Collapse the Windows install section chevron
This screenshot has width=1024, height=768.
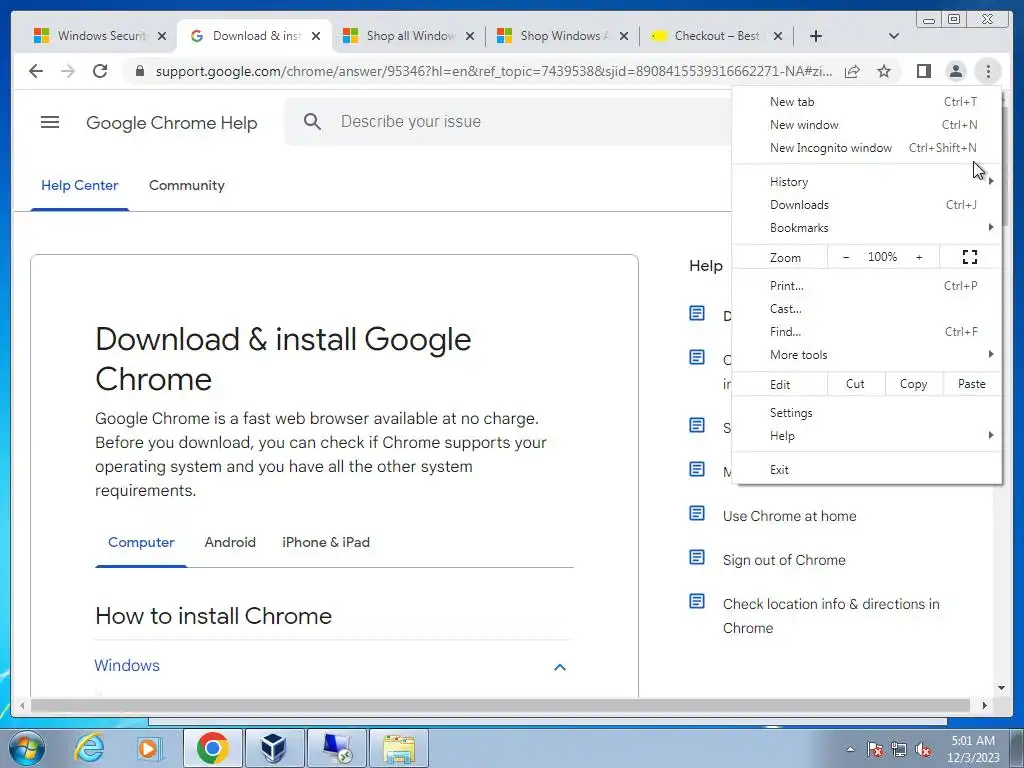click(x=560, y=667)
